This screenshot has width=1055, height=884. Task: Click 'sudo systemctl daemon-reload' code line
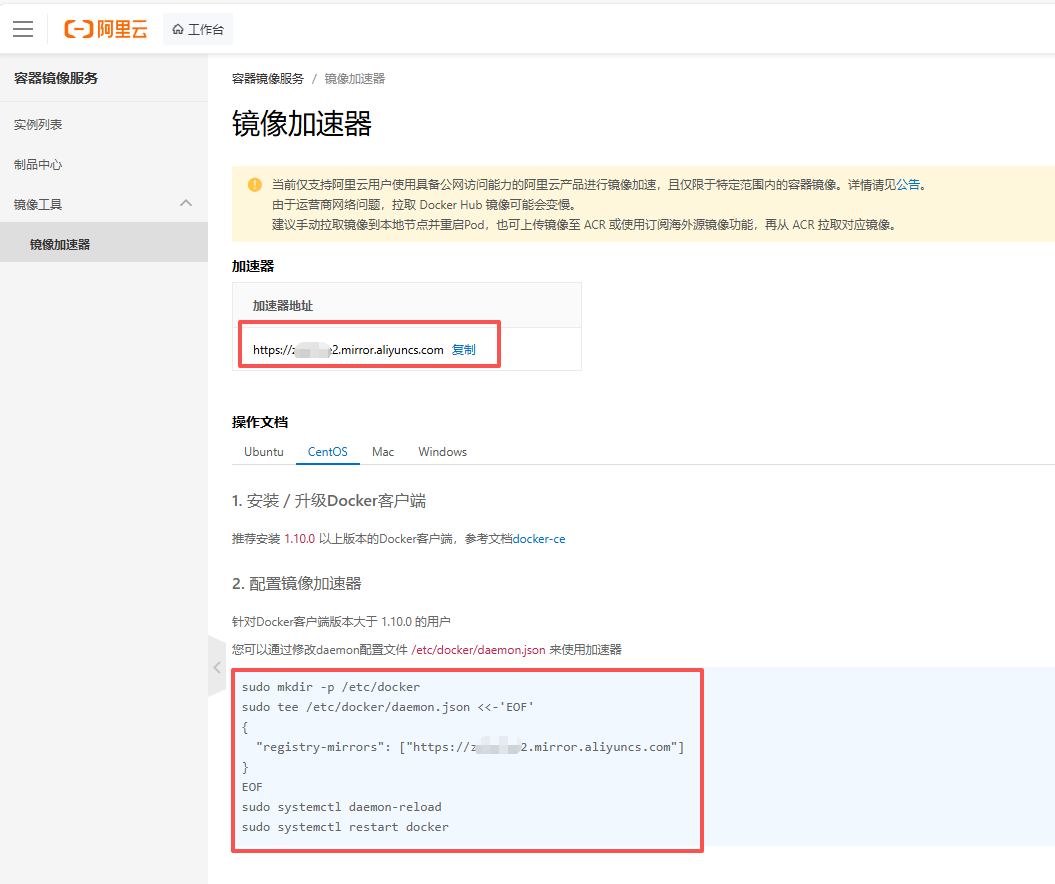click(342, 807)
